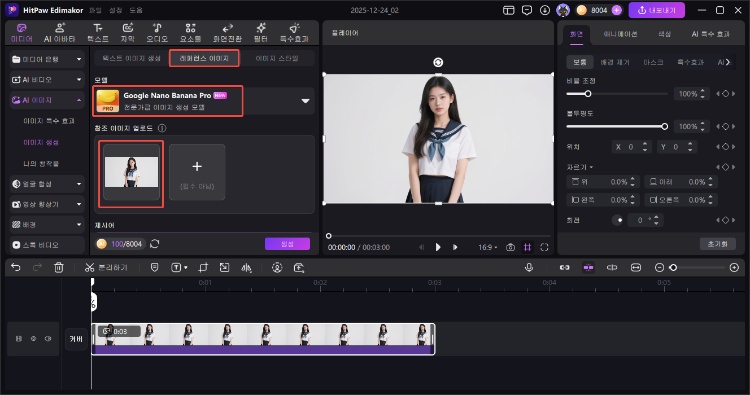Click the purple Generate button

pyautogui.click(x=287, y=244)
